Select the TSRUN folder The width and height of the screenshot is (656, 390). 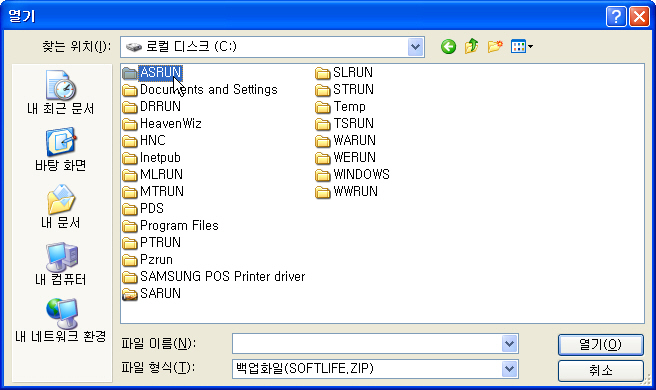point(344,124)
